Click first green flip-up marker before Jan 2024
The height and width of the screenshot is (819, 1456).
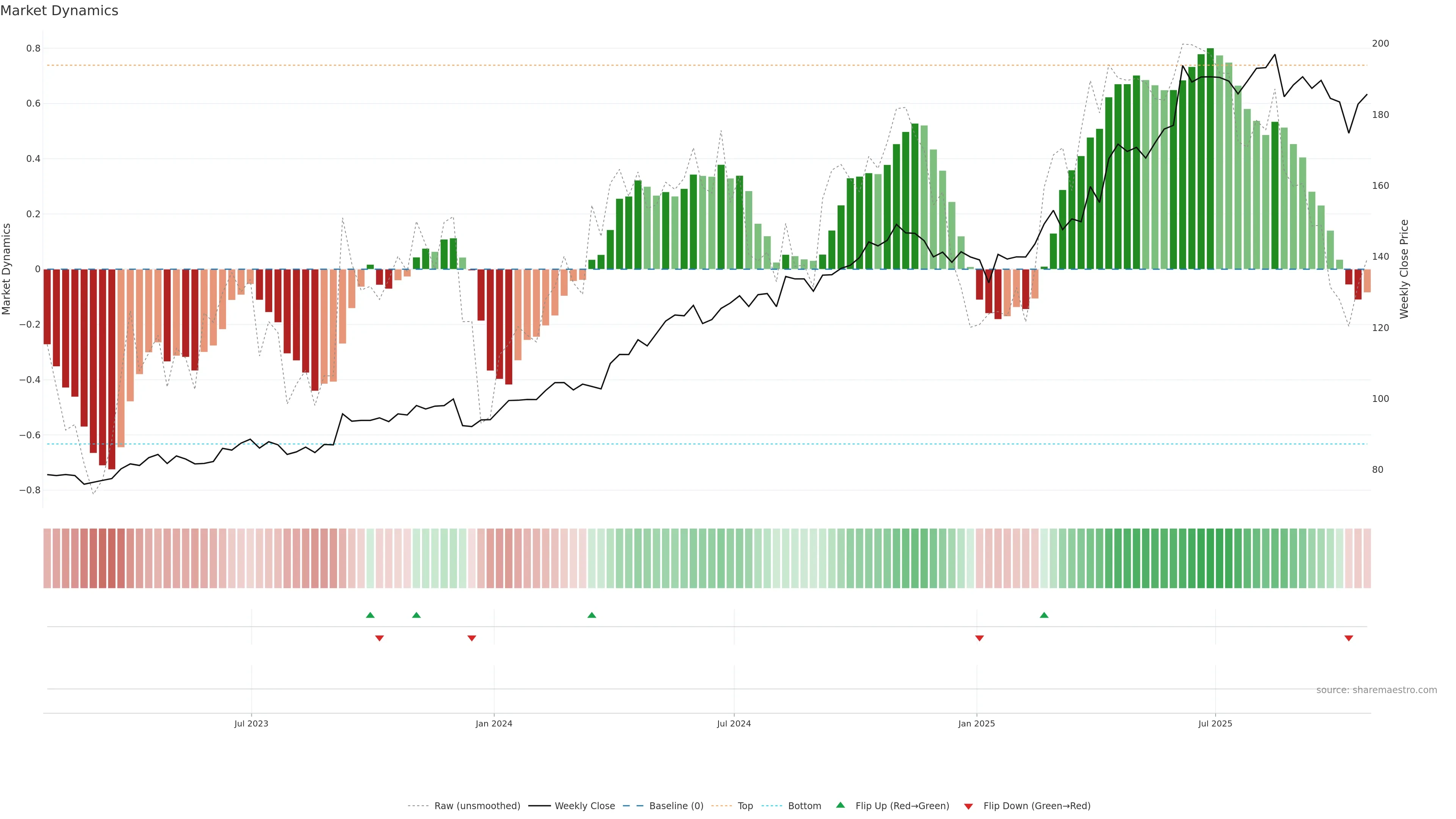click(370, 615)
